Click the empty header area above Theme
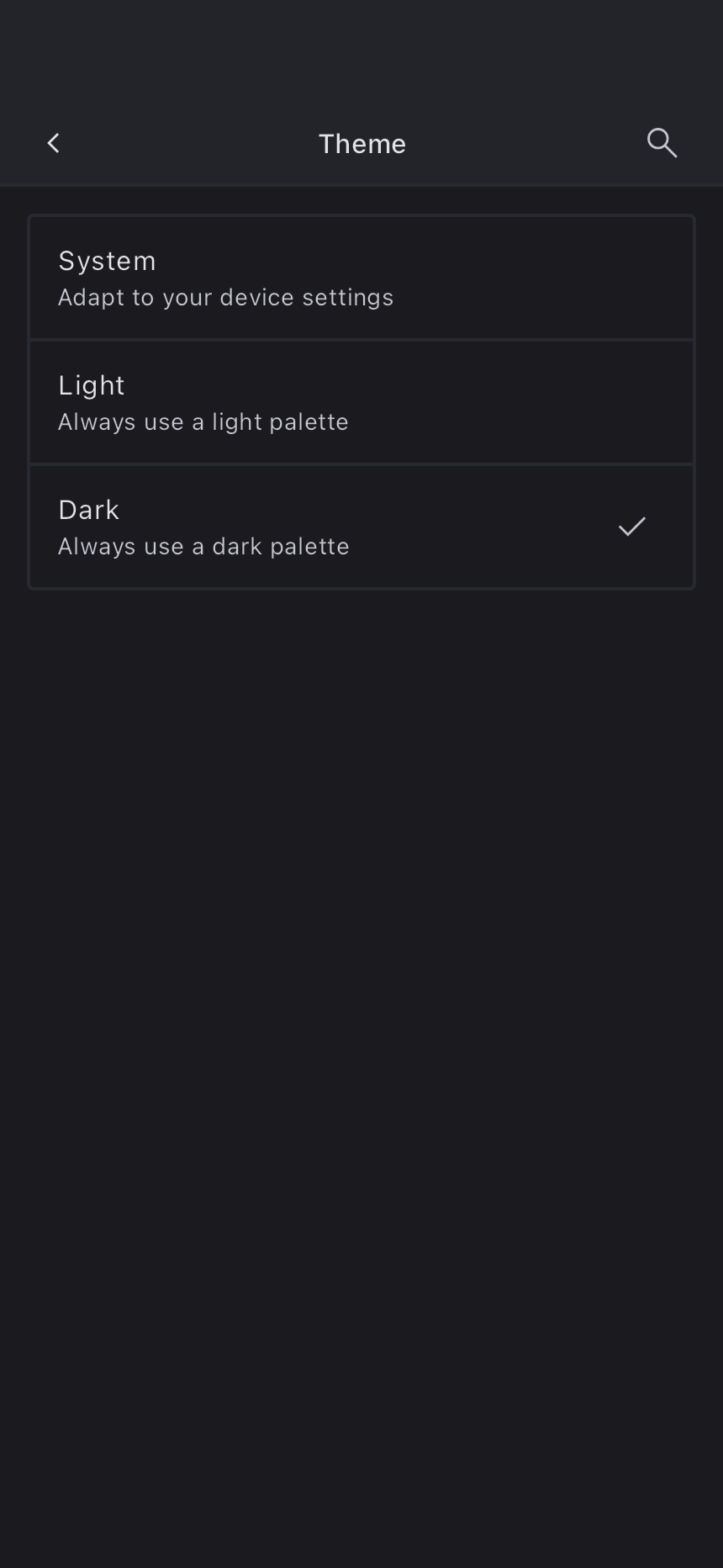Screen dimensions: 723x1568 coord(361,50)
